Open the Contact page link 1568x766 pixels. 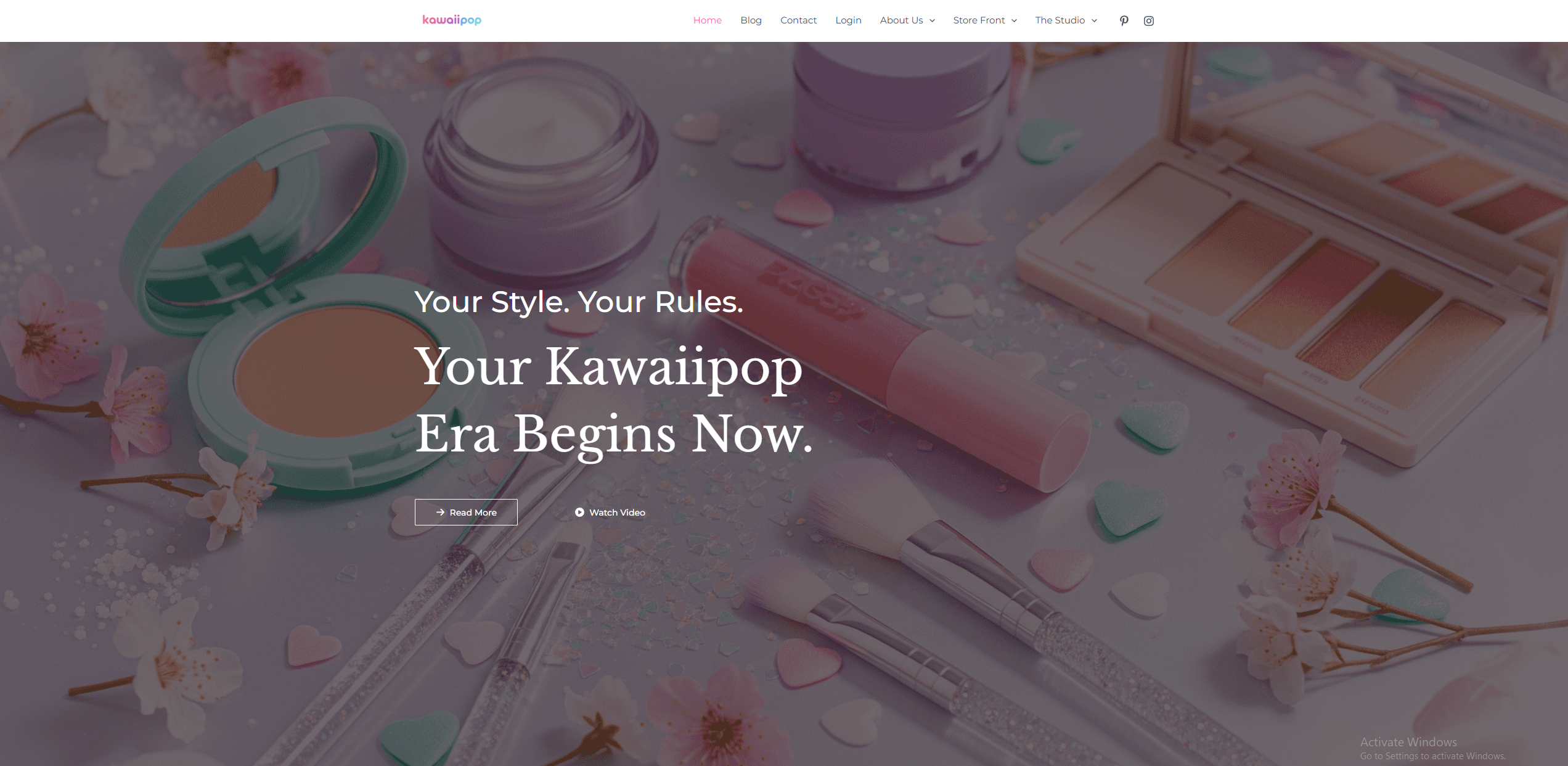[798, 20]
